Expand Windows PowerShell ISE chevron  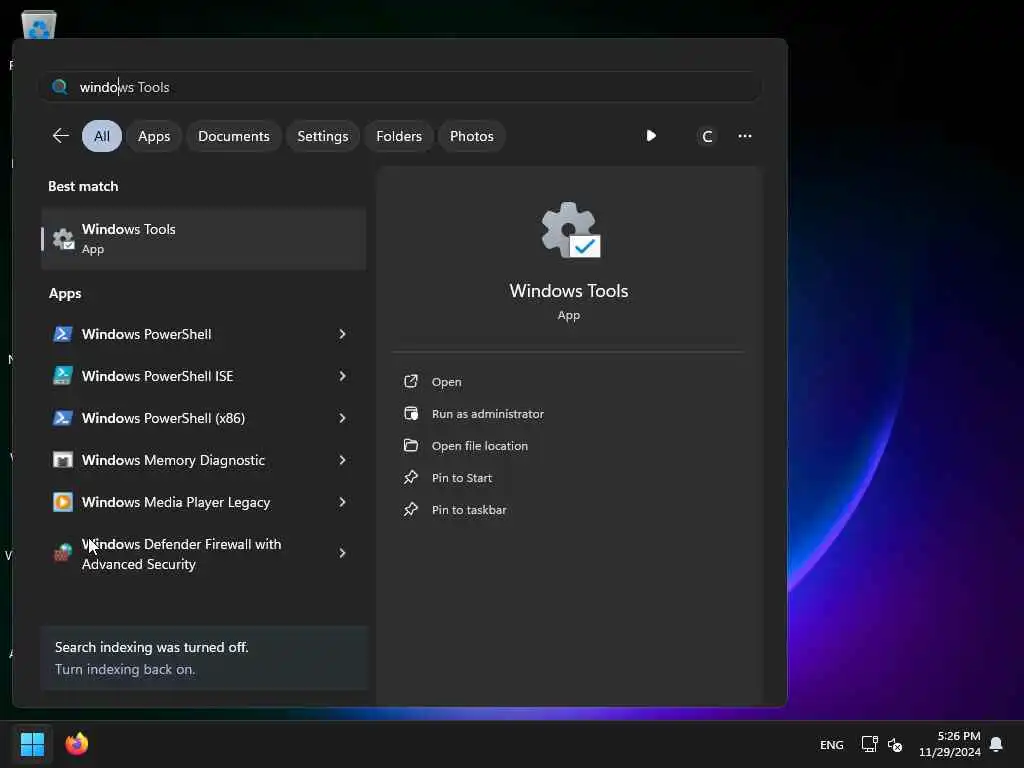pos(342,376)
